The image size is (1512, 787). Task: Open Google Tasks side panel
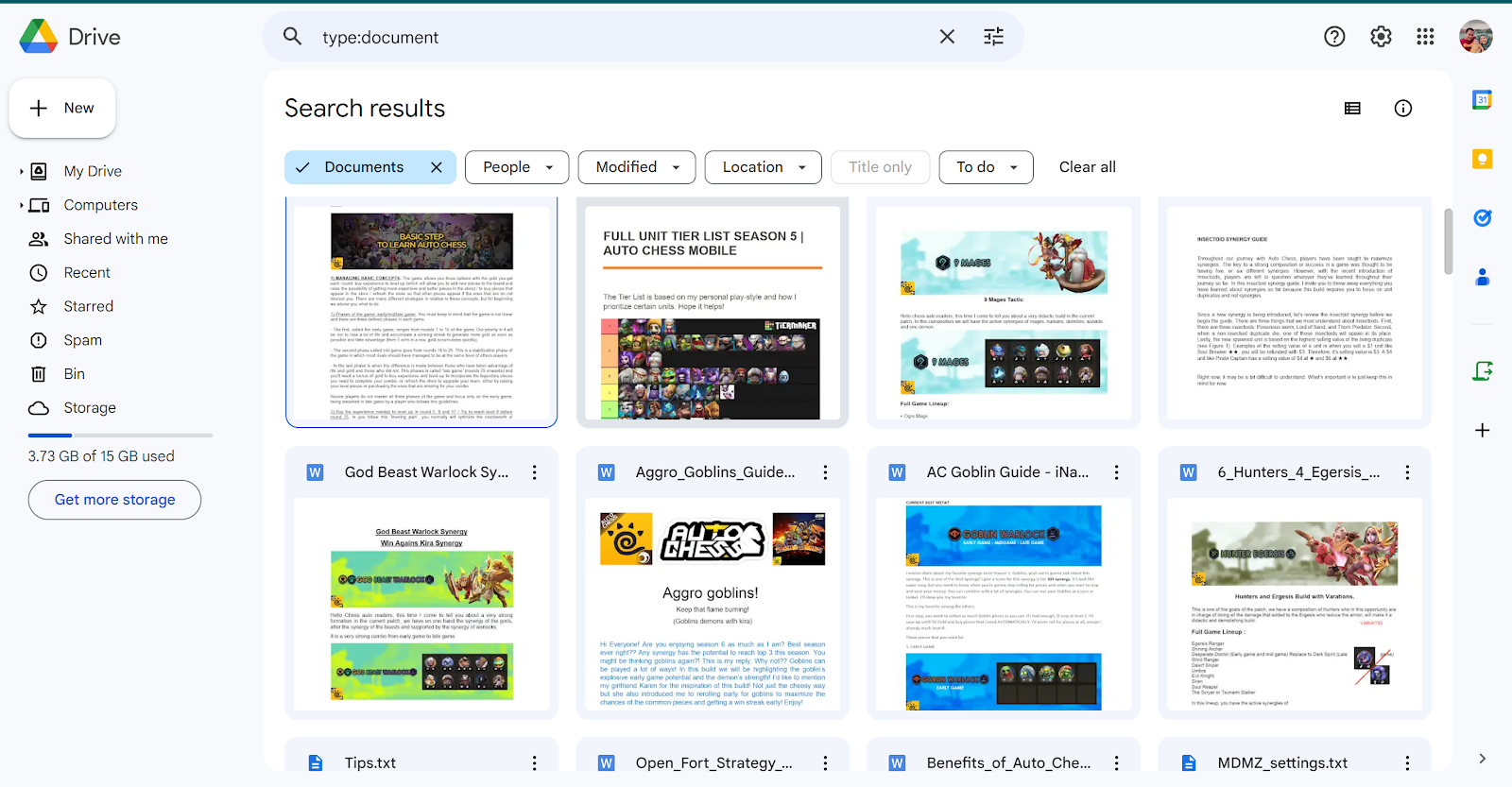point(1482,218)
